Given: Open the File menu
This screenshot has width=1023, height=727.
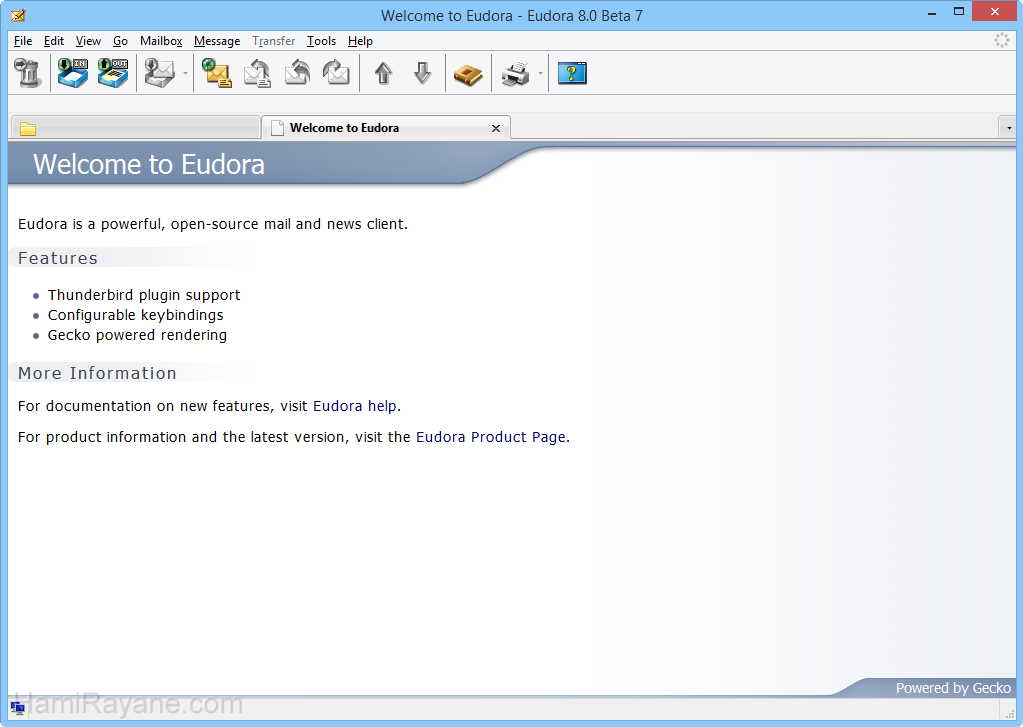Looking at the screenshot, I should (x=23, y=40).
